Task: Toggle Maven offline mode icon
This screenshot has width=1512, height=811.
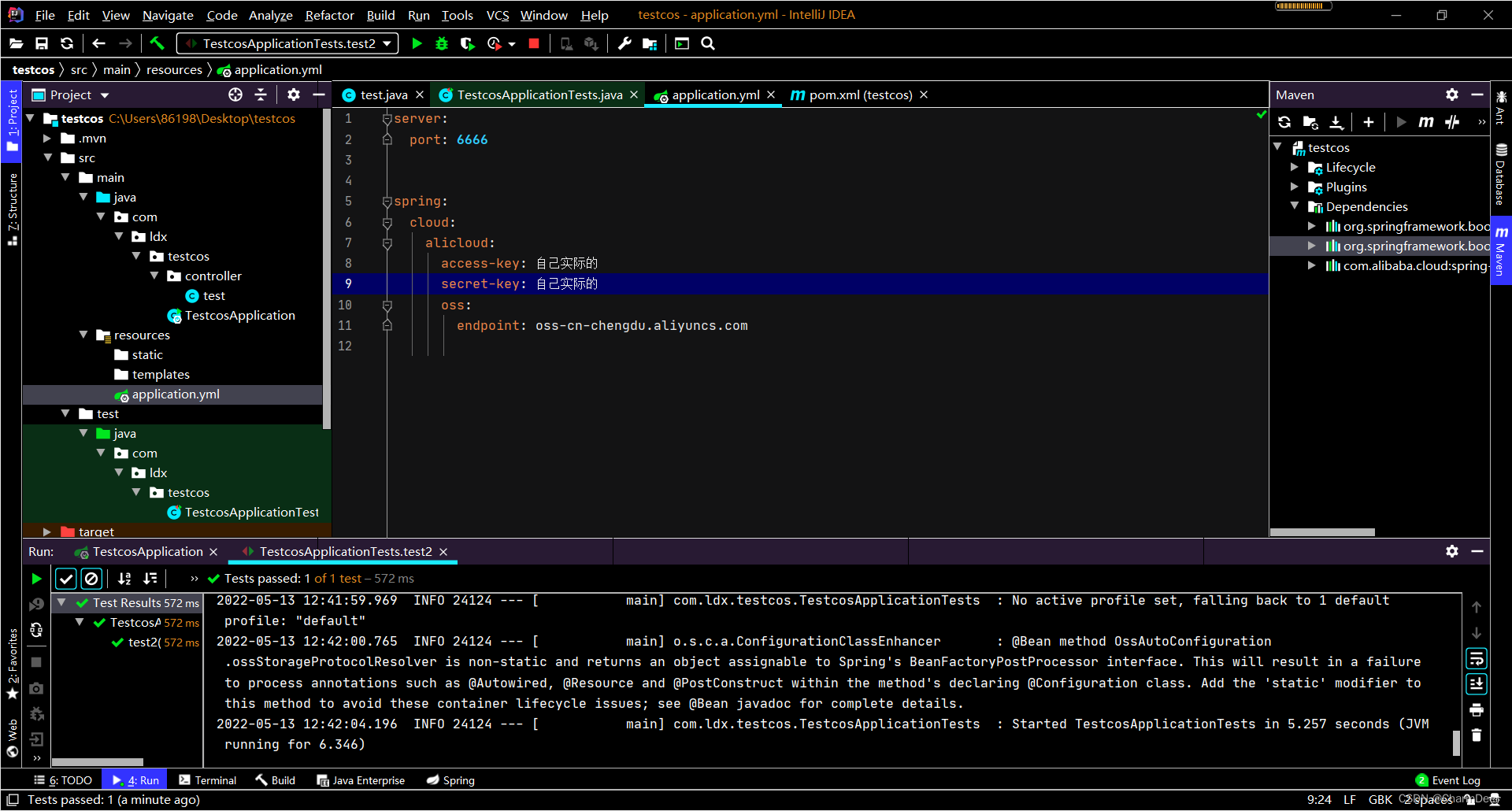Action: coord(1453,121)
